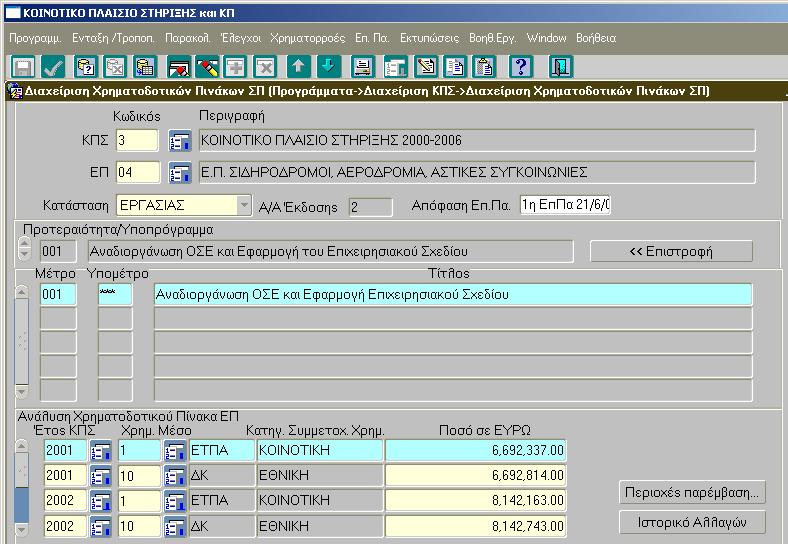
Task: Open the list of values beside ΚΠΣ code
Action: [x=180, y=141]
